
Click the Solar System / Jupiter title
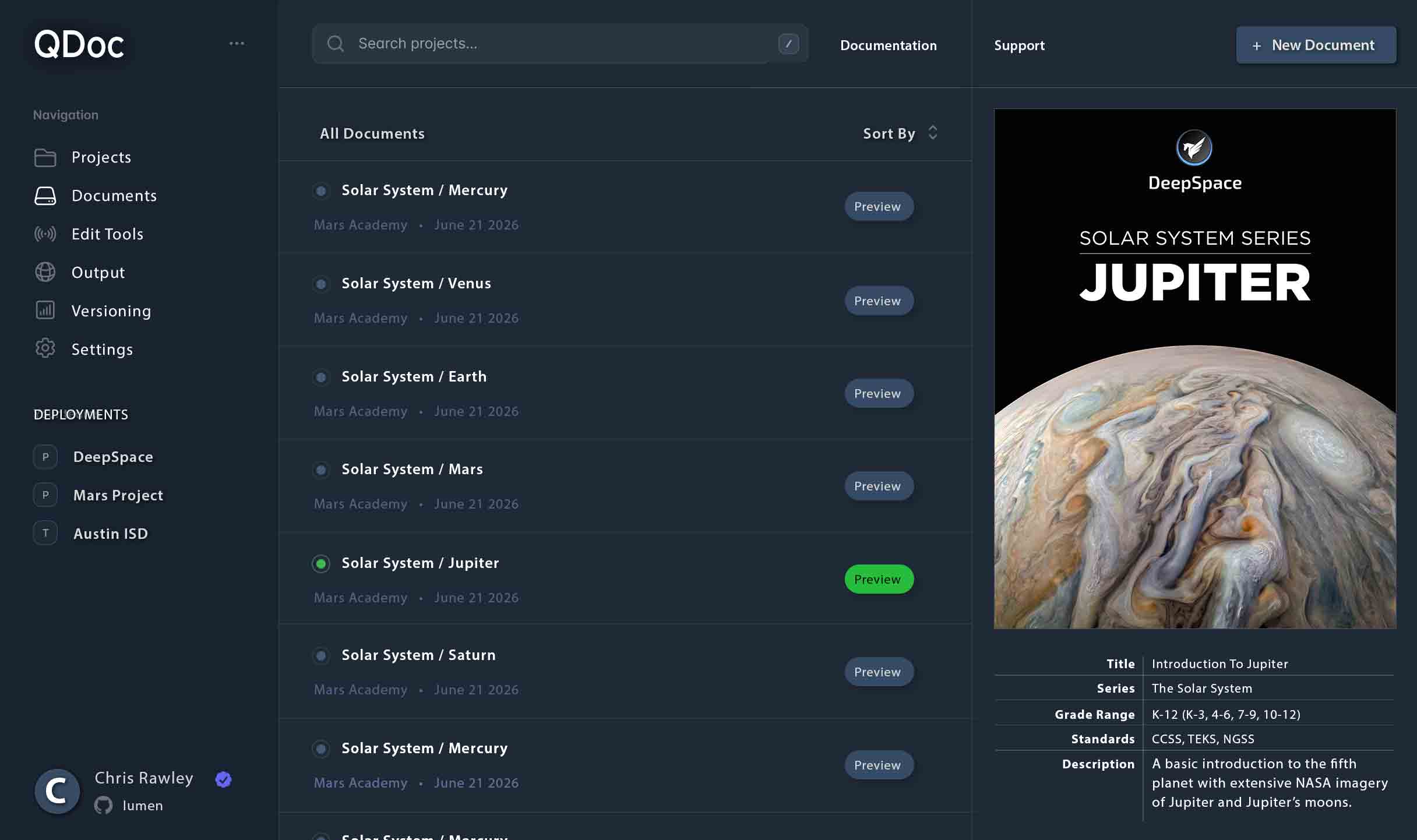420,563
